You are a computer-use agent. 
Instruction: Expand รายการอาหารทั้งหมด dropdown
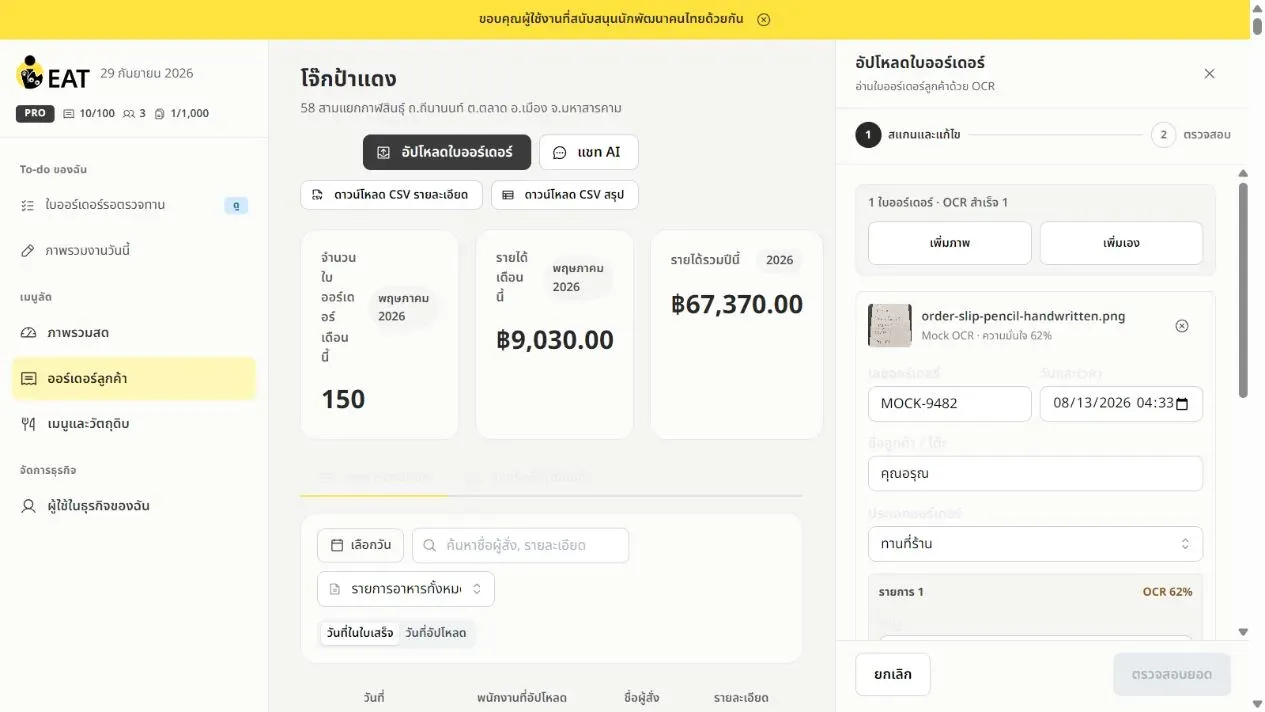pos(406,589)
